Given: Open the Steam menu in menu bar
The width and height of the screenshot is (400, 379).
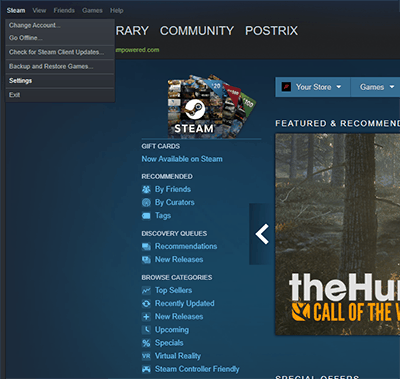Looking at the screenshot, I should [16, 11].
